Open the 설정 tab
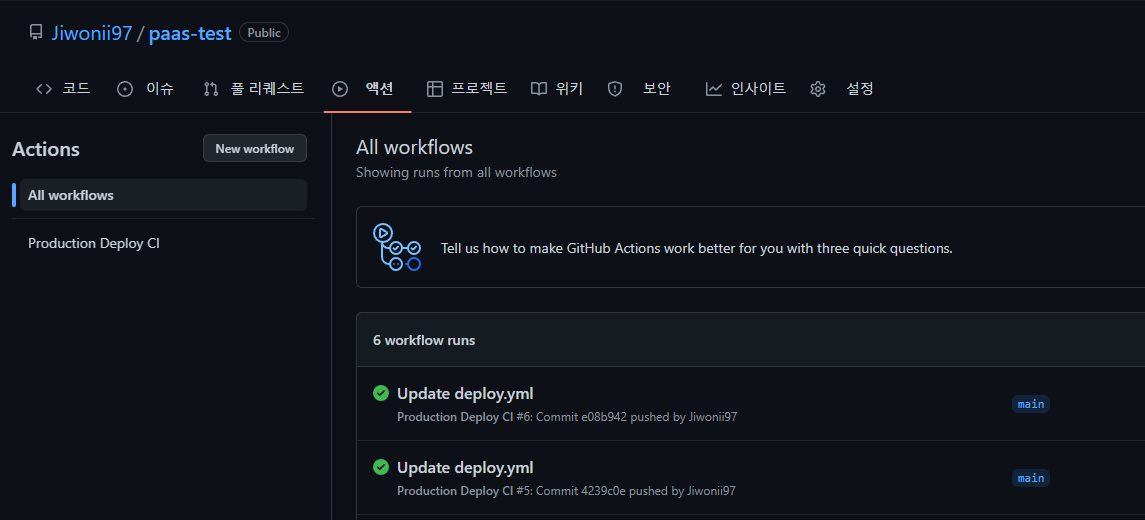Screen dimensions: 1145x520 point(859,89)
